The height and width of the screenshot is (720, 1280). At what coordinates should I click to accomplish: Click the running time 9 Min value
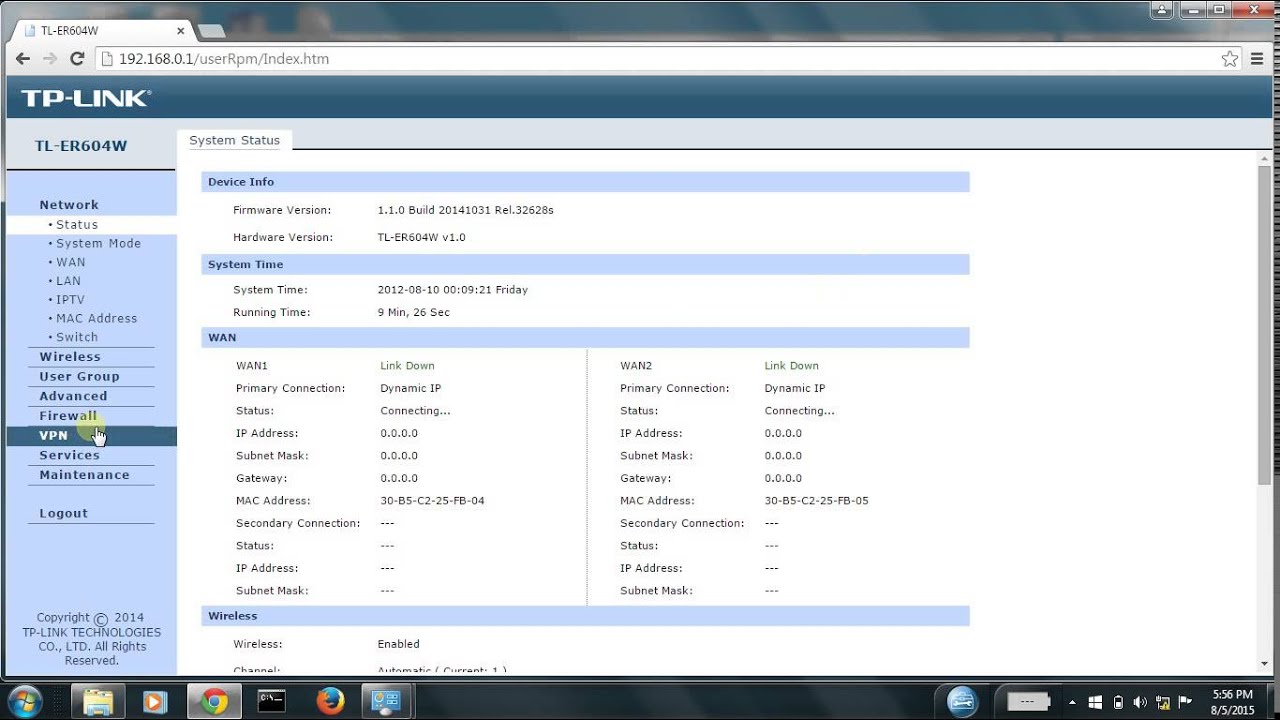(x=413, y=313)
